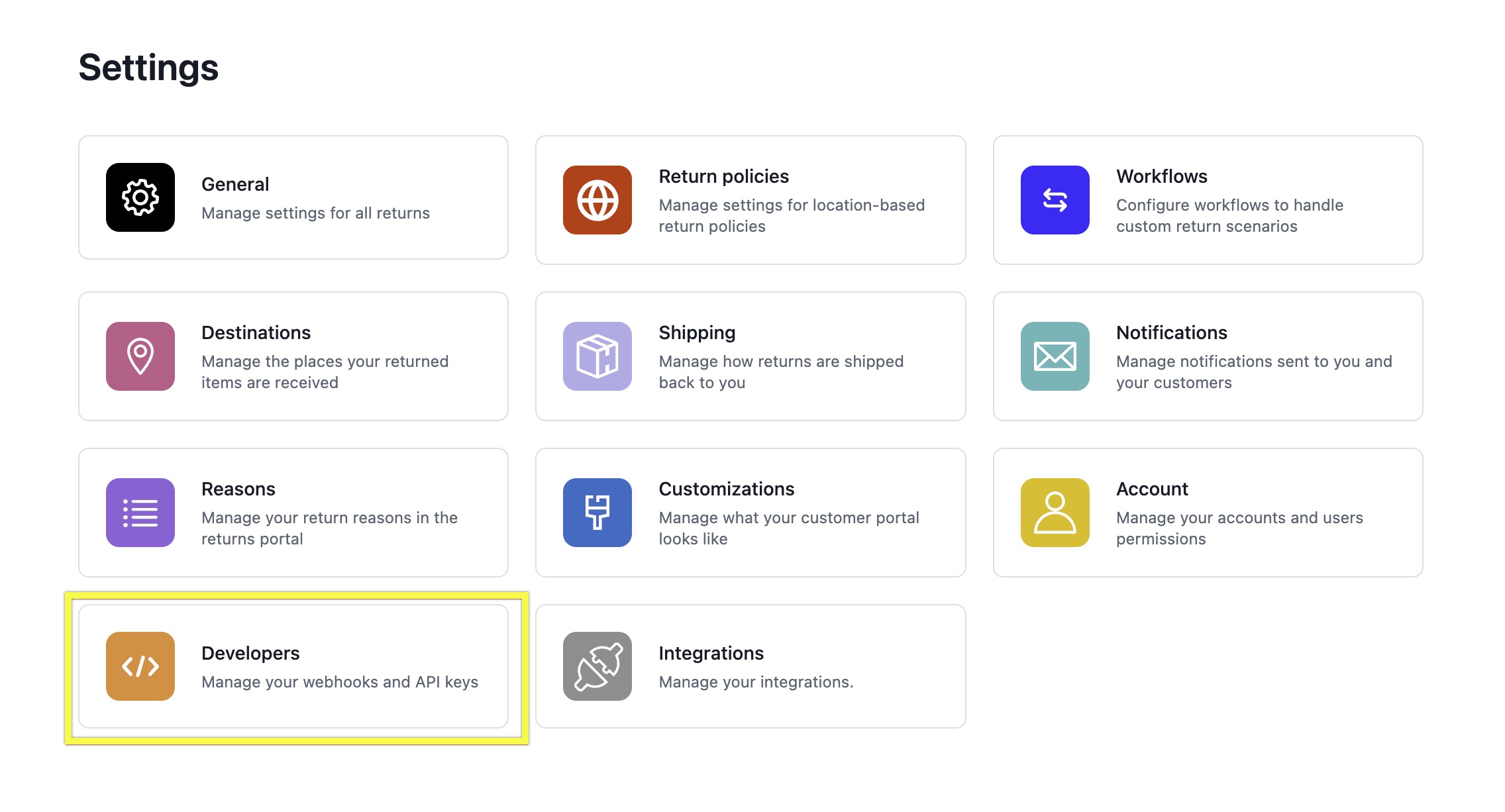Click the gray plug Integrations icon
Viewport: 1505px width, 812px height.
pos(597,666)
